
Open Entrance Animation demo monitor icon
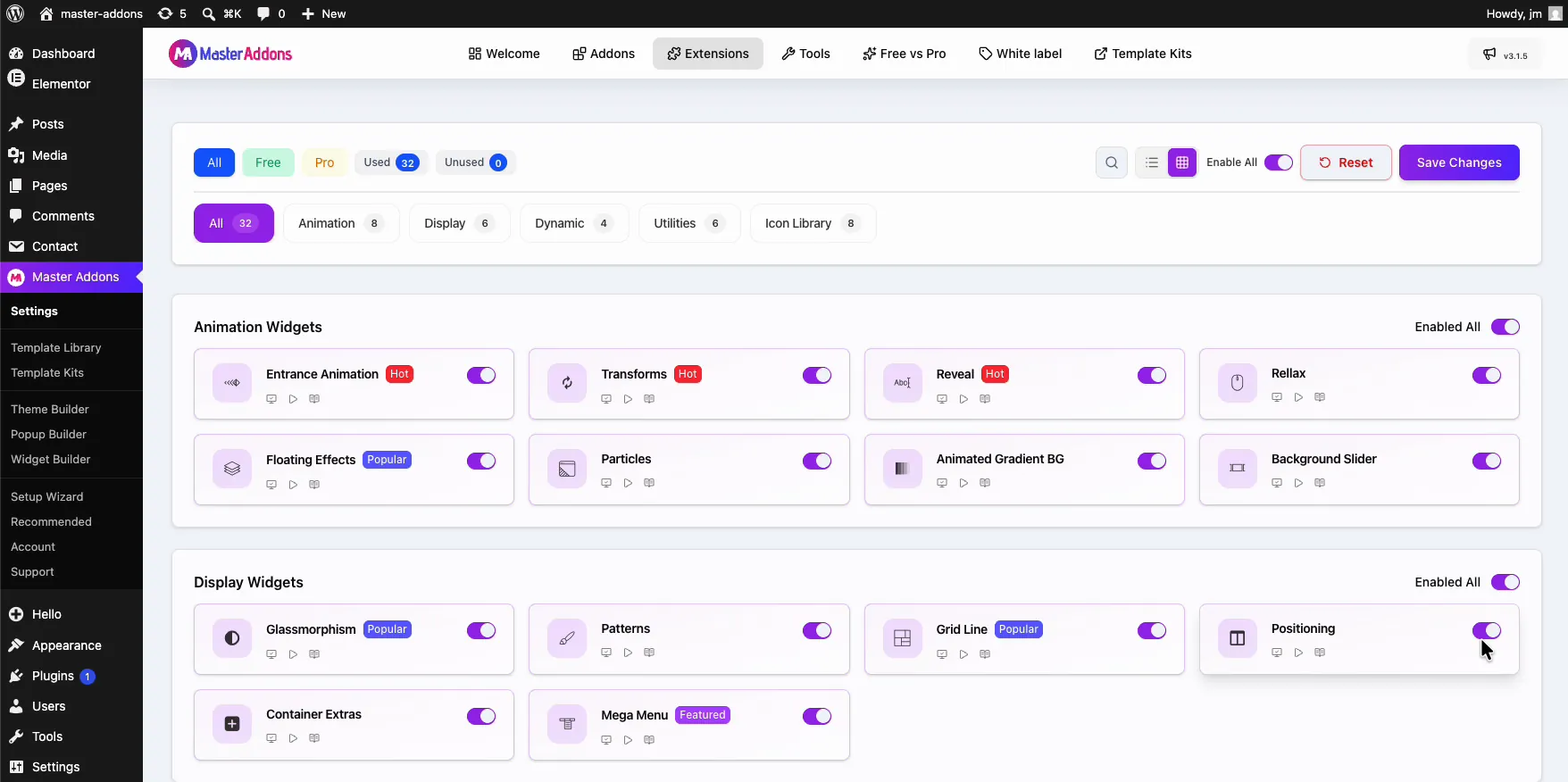tap(271, 399)
